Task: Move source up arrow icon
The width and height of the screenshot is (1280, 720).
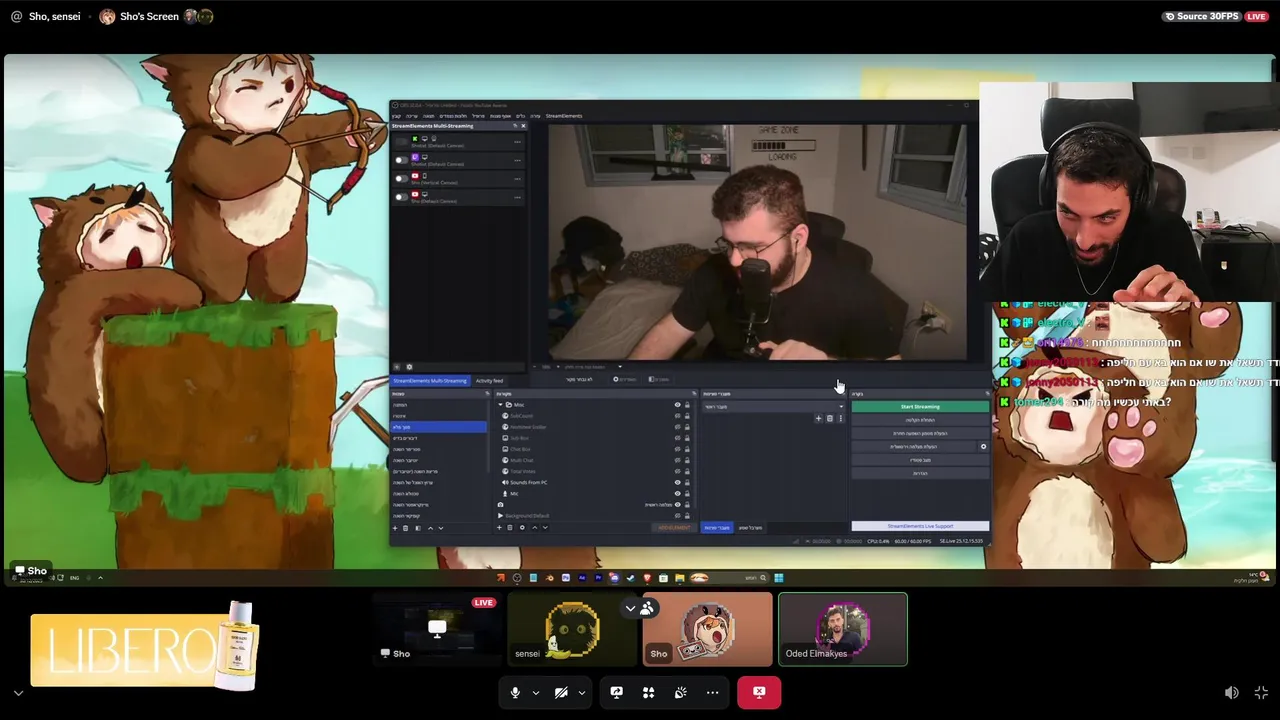Action: tap(535, 528)
